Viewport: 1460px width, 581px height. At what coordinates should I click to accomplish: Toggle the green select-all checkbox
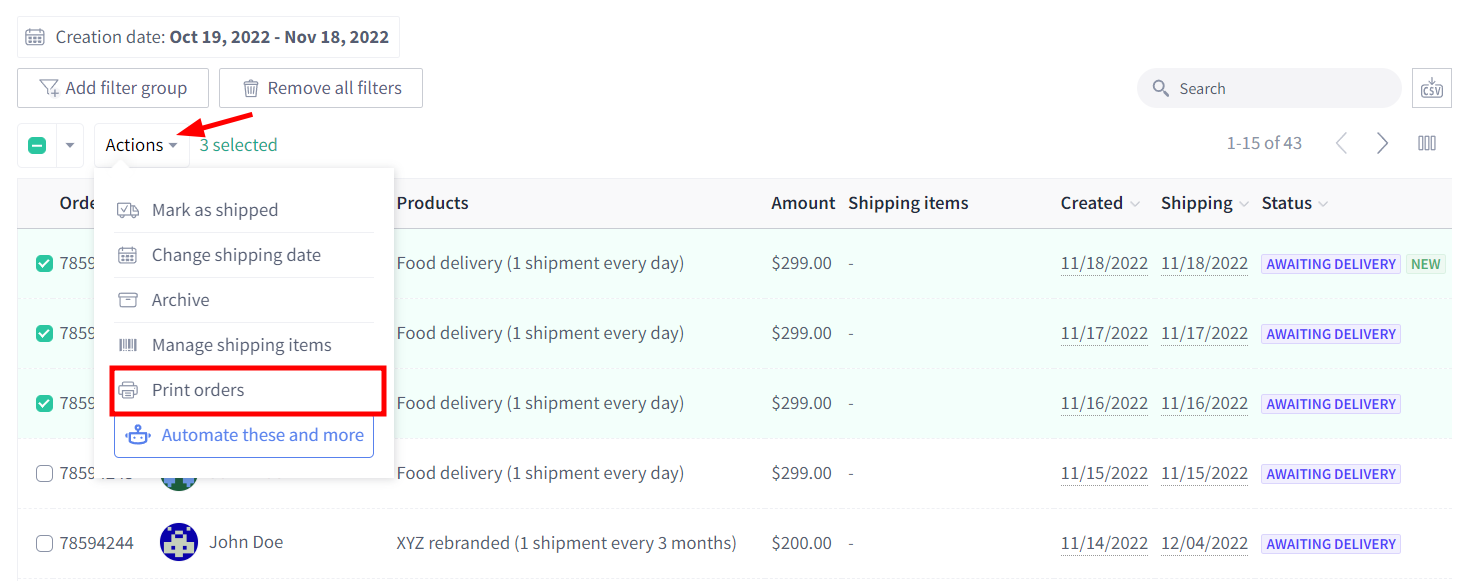coord(37,145)
